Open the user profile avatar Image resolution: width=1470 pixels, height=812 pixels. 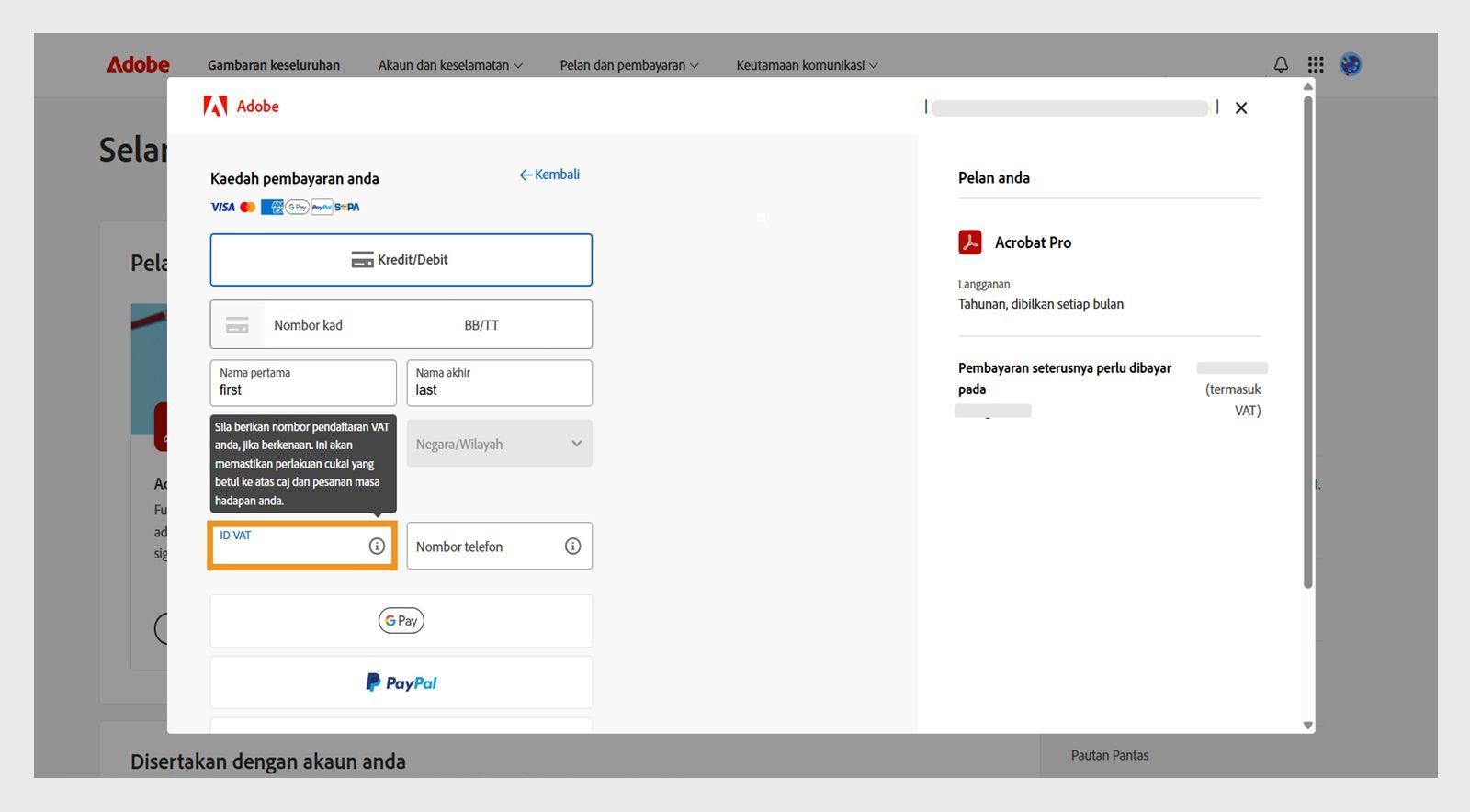click(x=1351, y=64)
